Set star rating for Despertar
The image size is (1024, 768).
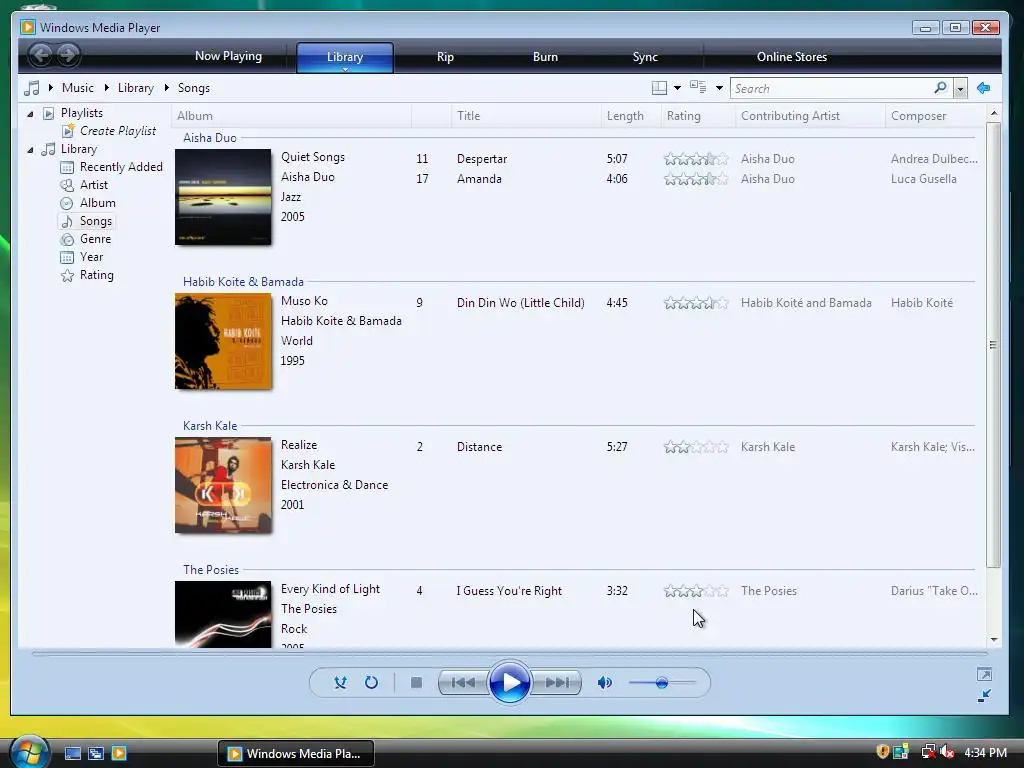tap(696, 159)
